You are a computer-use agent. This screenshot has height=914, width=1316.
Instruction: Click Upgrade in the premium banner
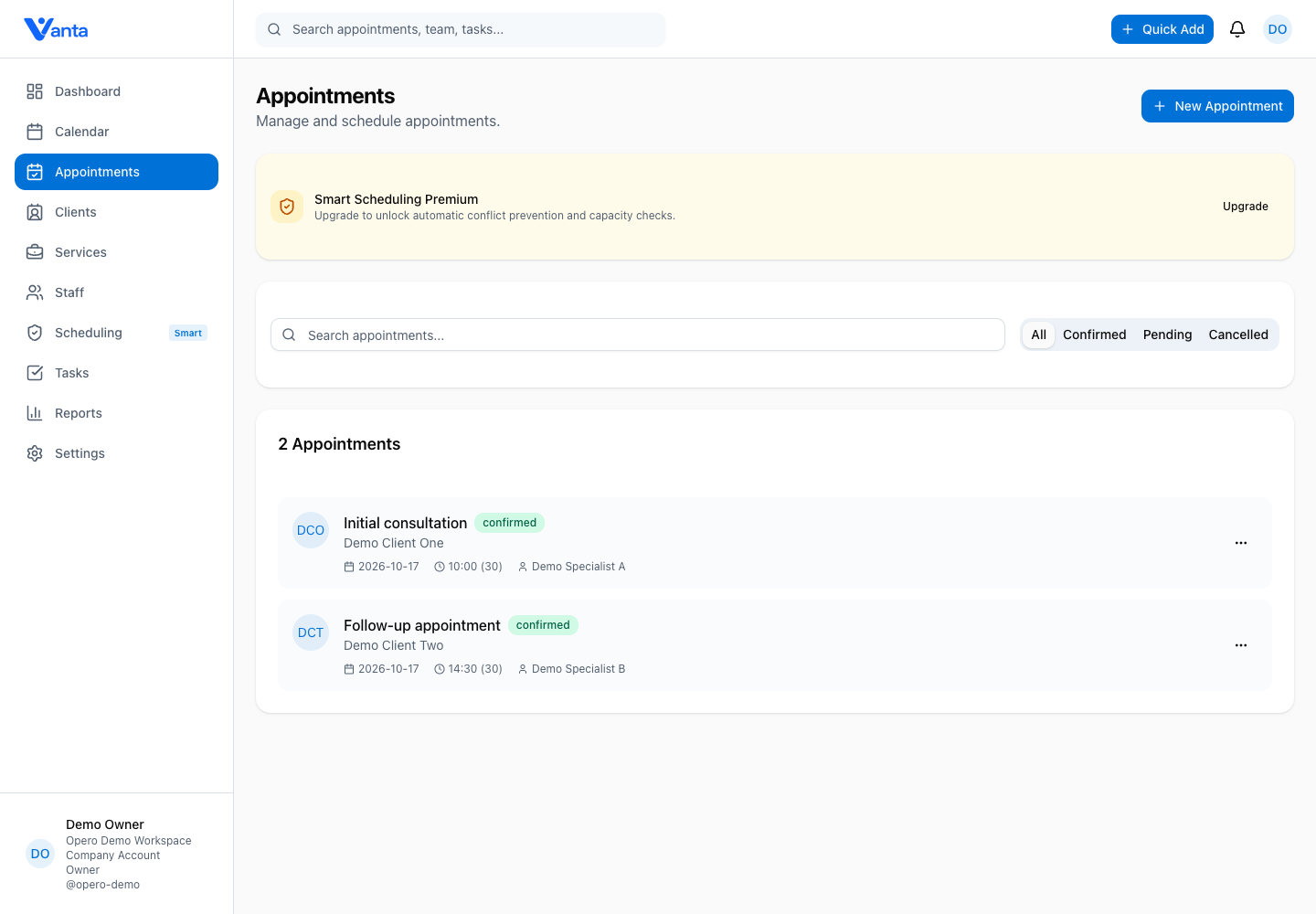(1246, 207)
